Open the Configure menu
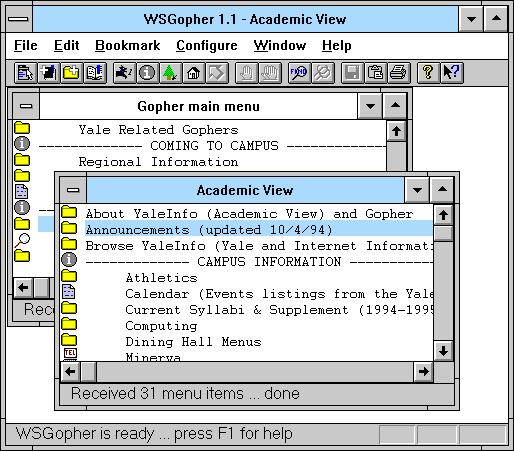Viewport: 514px width, 451px height. [207, 45]
